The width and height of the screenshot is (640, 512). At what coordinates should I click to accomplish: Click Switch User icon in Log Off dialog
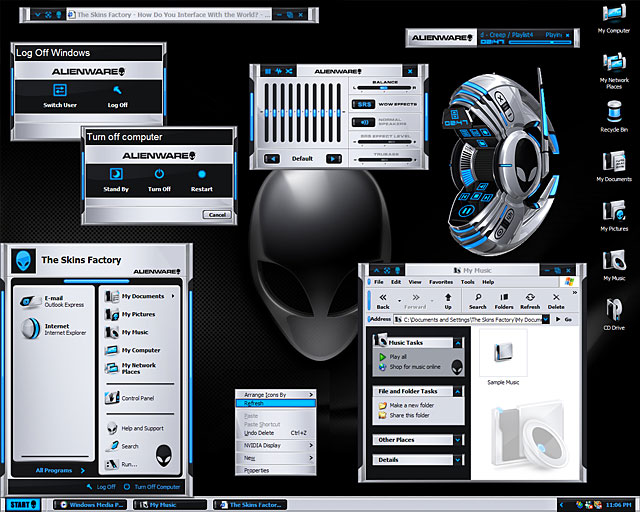(x=60, y=90)
